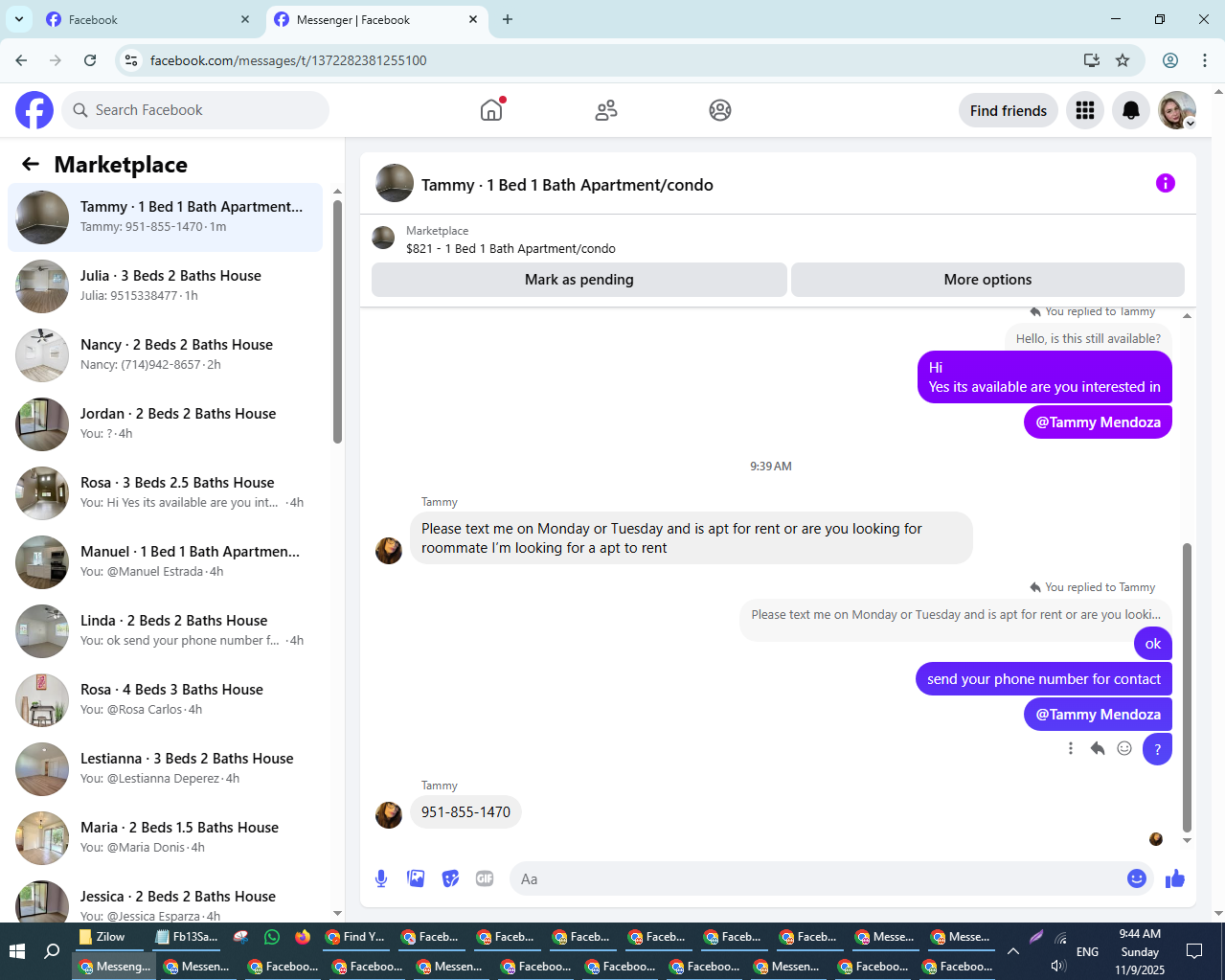Click Tammy's avatar in chat header
The width and height of the screenshot is (1225, 980).
pos(394,183)
